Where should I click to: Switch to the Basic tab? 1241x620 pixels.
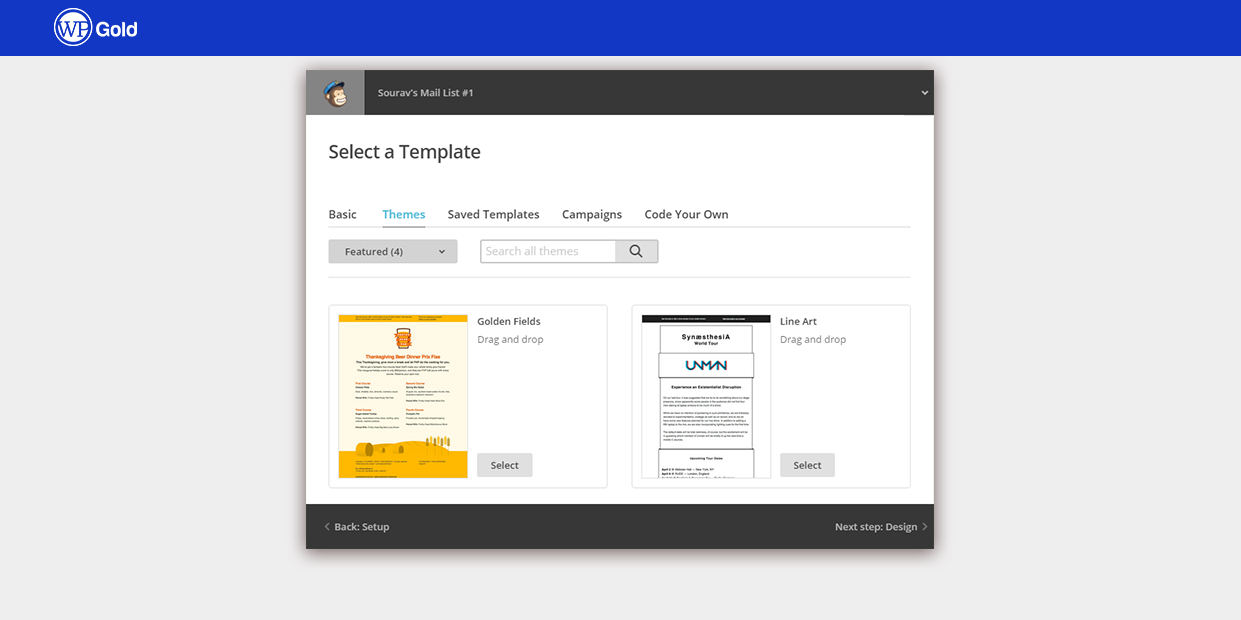click(x=342, y=214)
